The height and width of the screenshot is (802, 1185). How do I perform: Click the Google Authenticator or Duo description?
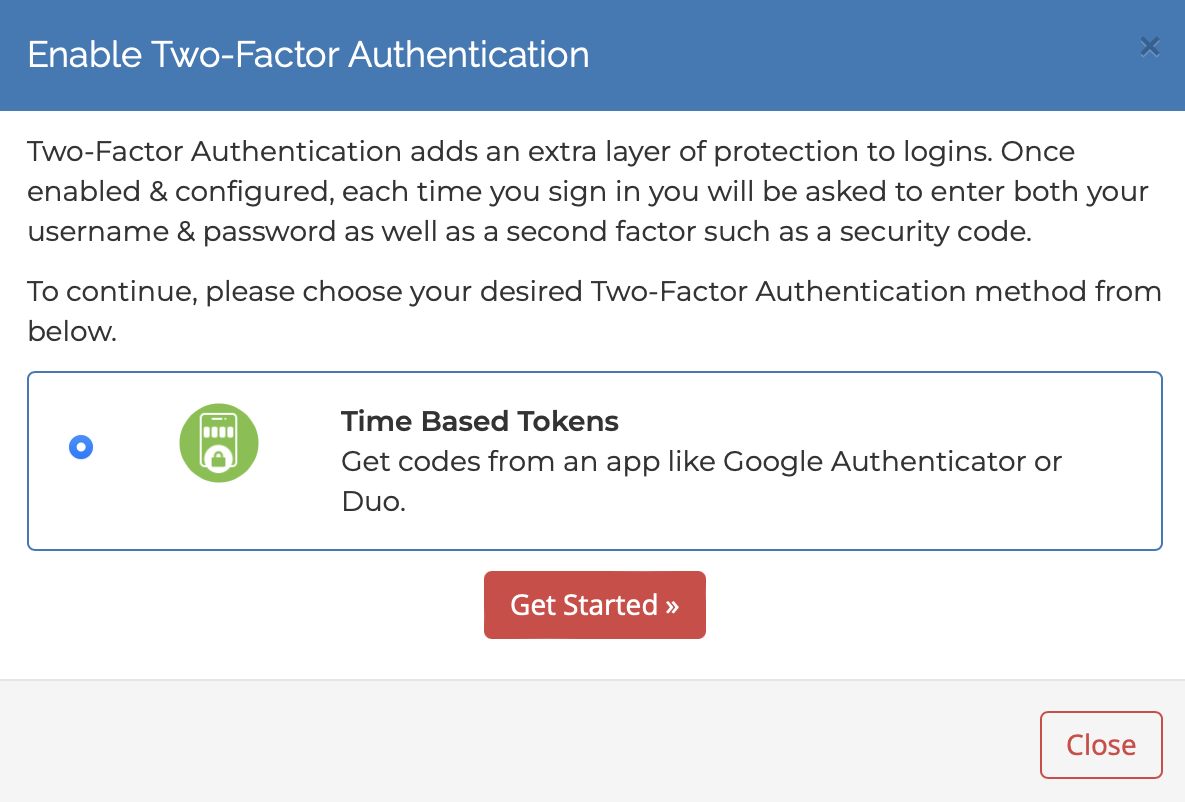click(x=701, y=481)
